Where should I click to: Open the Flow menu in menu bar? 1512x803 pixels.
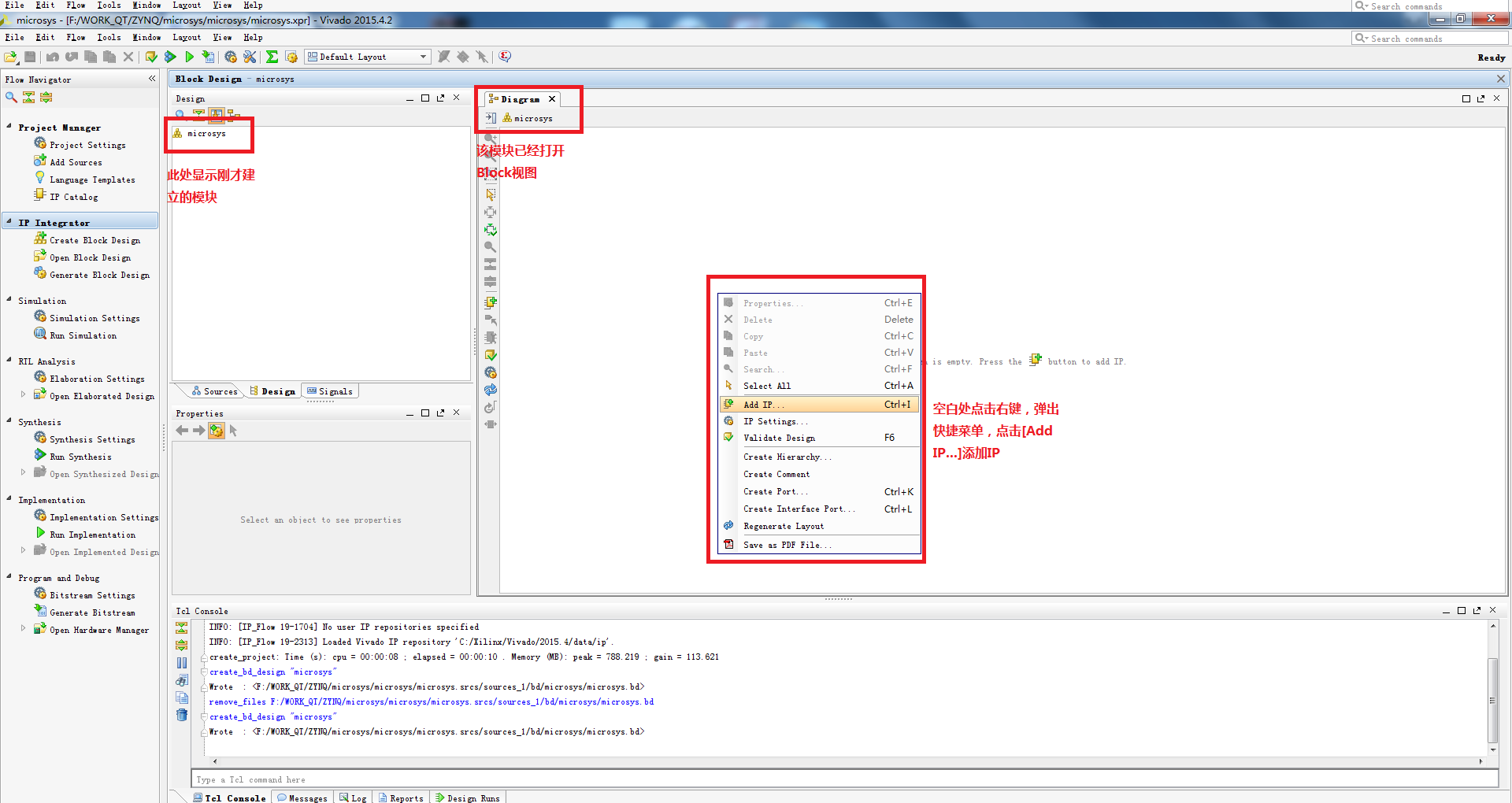click(x=76, y=37)
